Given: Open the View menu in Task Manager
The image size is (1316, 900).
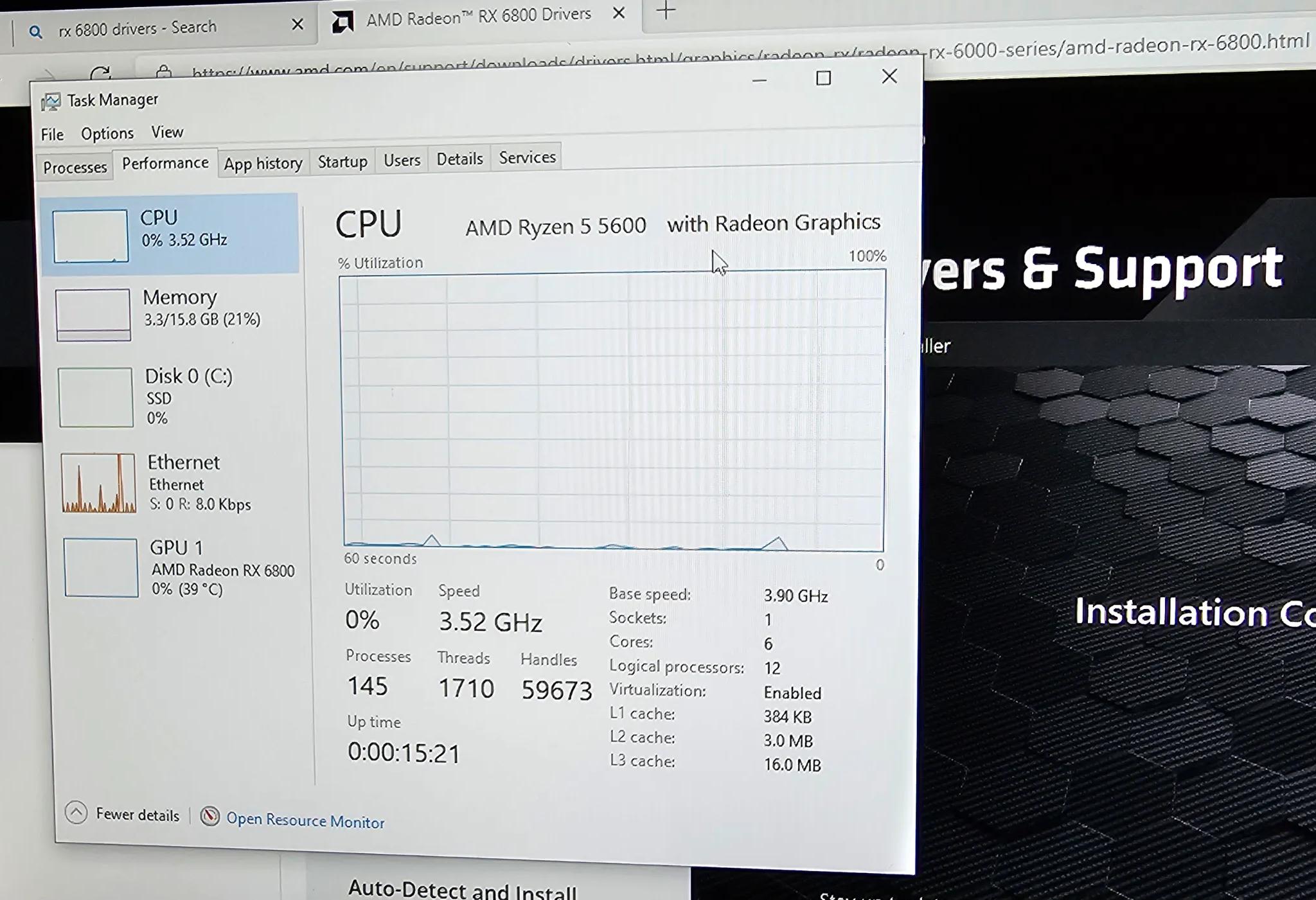Looking at the screenshot, I should pyautogui.click(x=167, y=132).
